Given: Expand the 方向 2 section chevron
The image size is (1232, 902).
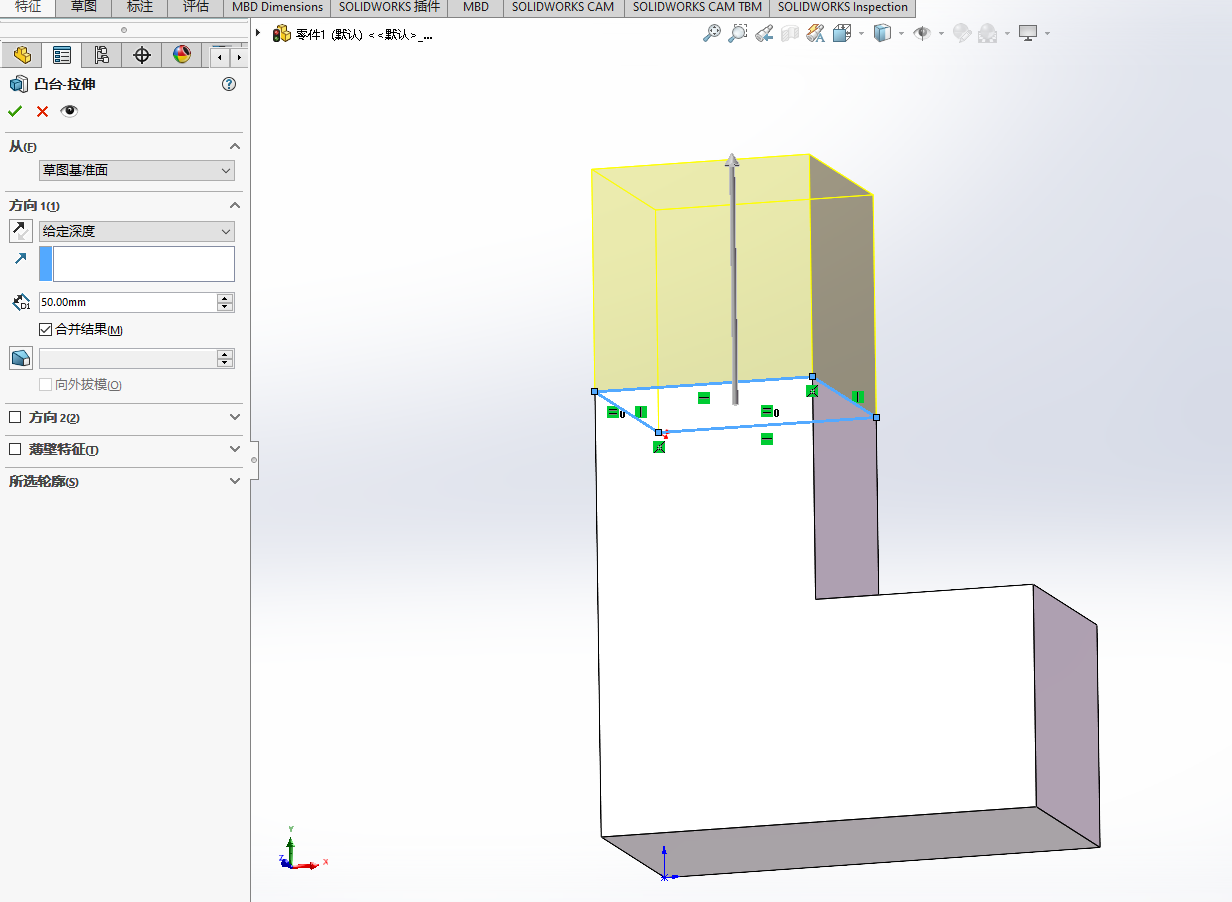Looking at the screenshot, I should tap(235, 417).
